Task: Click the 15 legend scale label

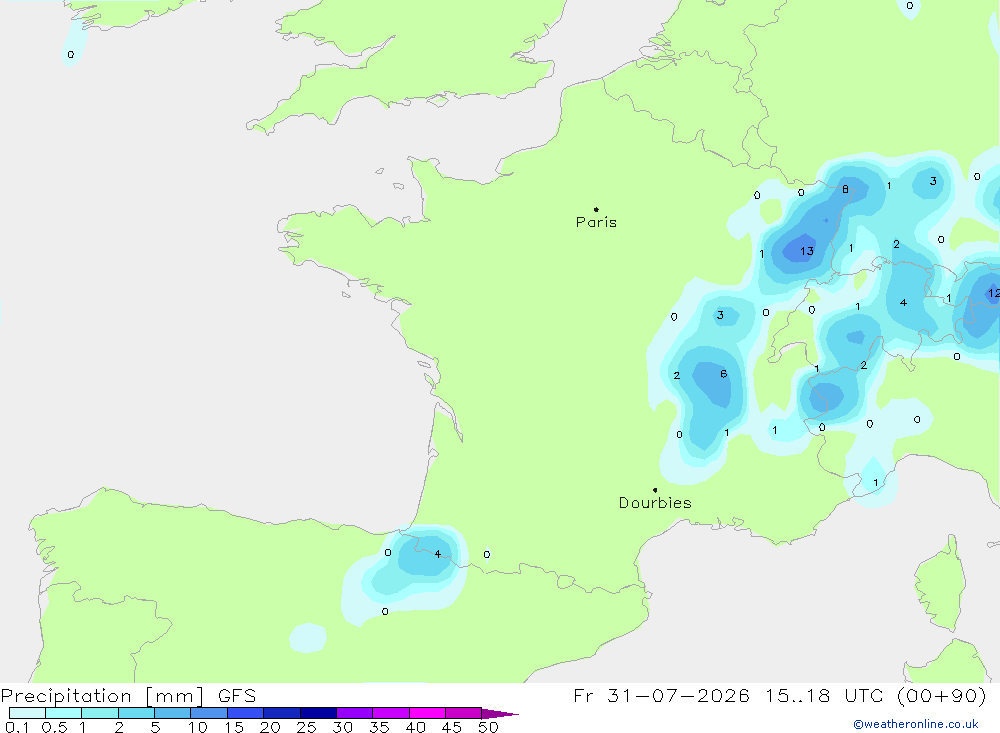Action: tap(233, 727)
